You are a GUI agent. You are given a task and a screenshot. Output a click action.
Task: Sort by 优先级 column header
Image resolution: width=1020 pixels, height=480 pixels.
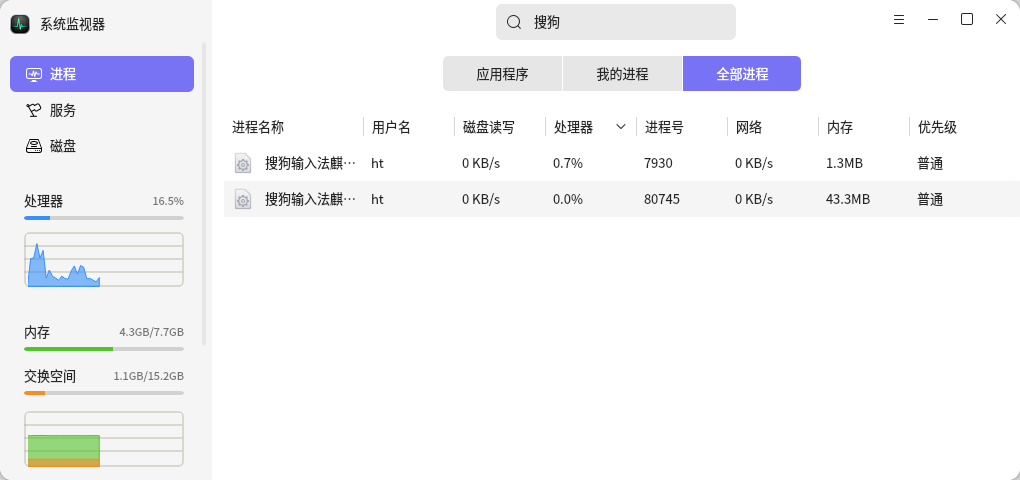point(965,127)
